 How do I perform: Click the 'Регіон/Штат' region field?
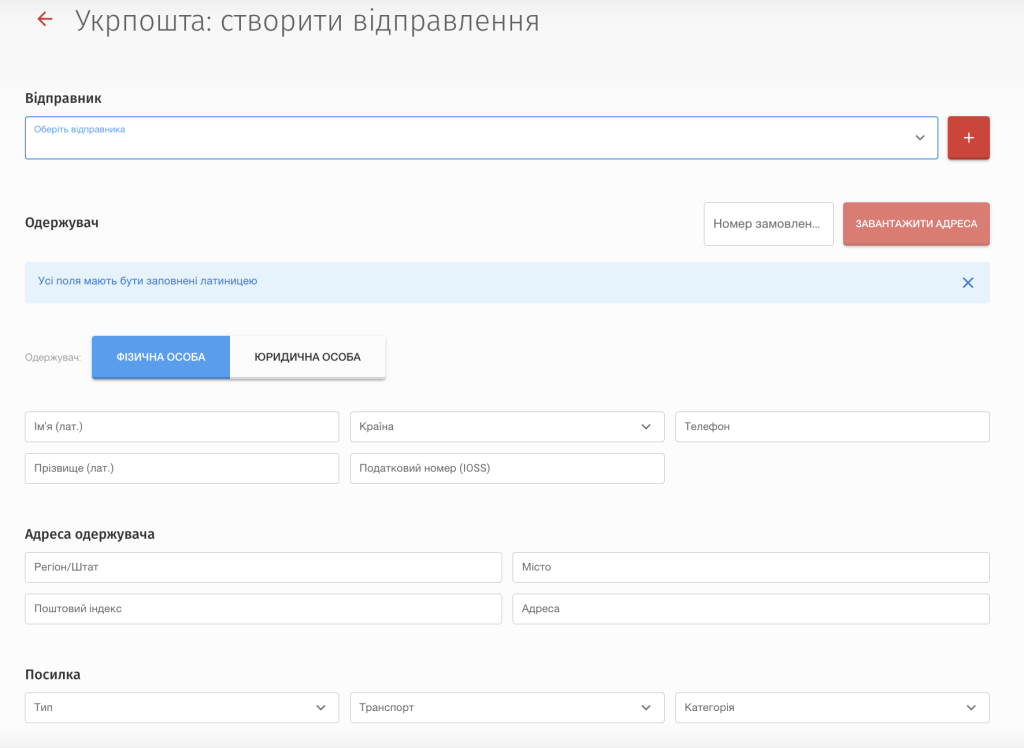[x=263, y=567]
